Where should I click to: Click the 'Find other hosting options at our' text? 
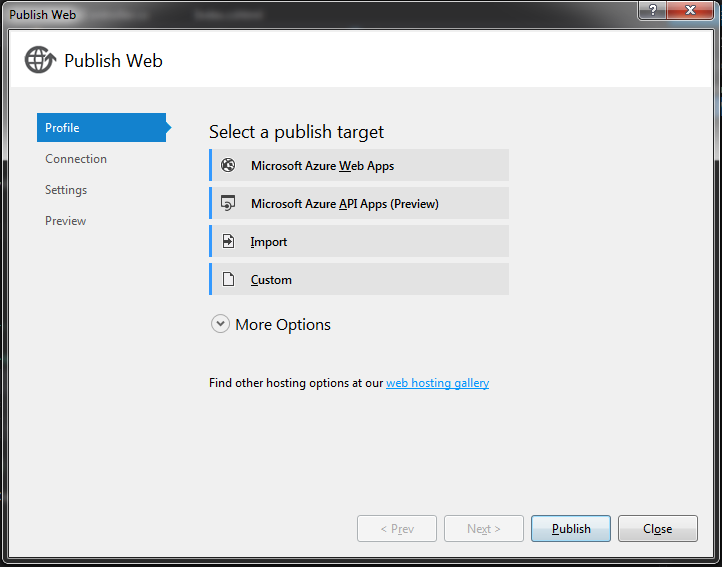(x=296, y=383)
